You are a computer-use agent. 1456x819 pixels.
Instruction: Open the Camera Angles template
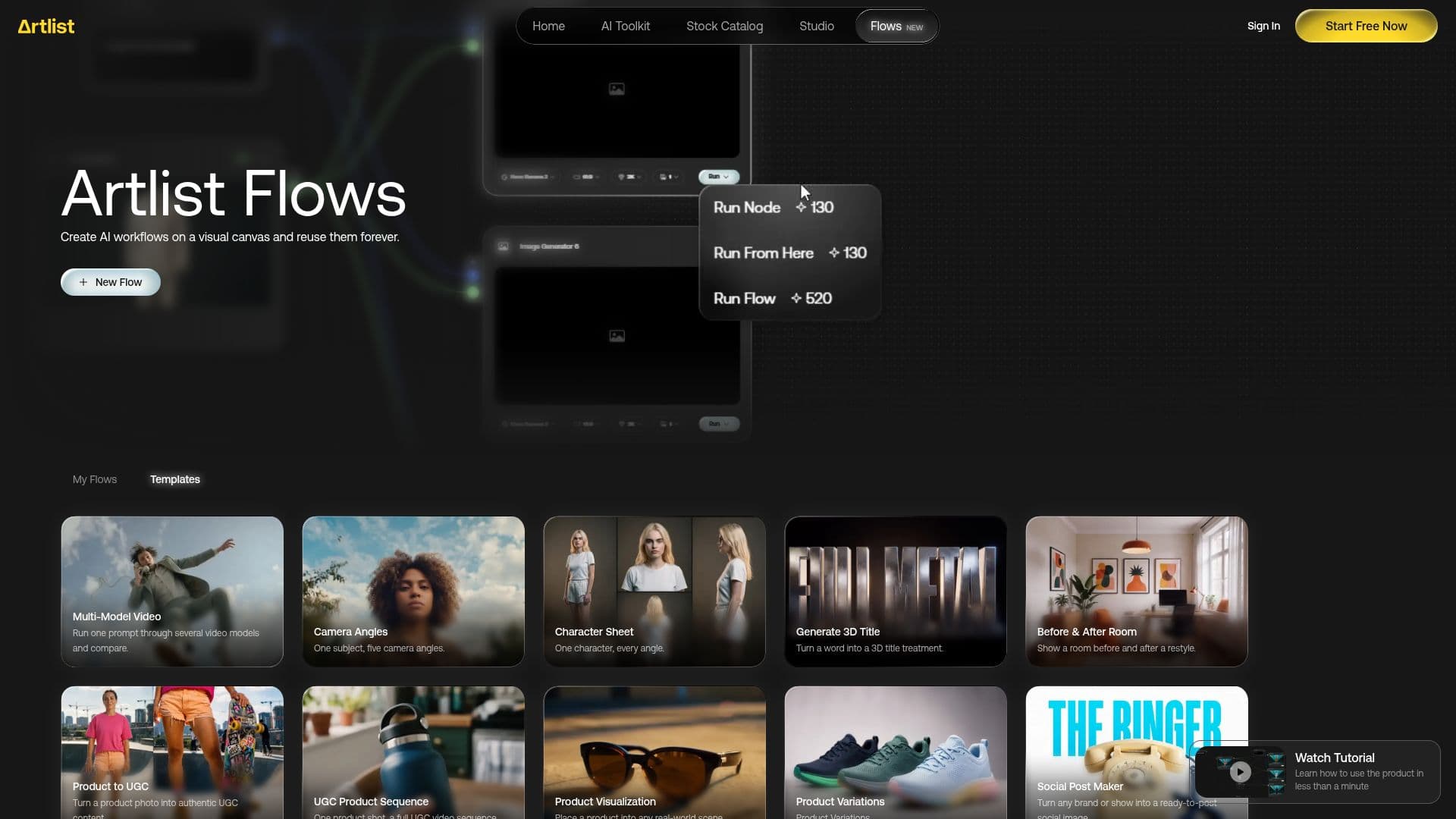click(413, 591)
